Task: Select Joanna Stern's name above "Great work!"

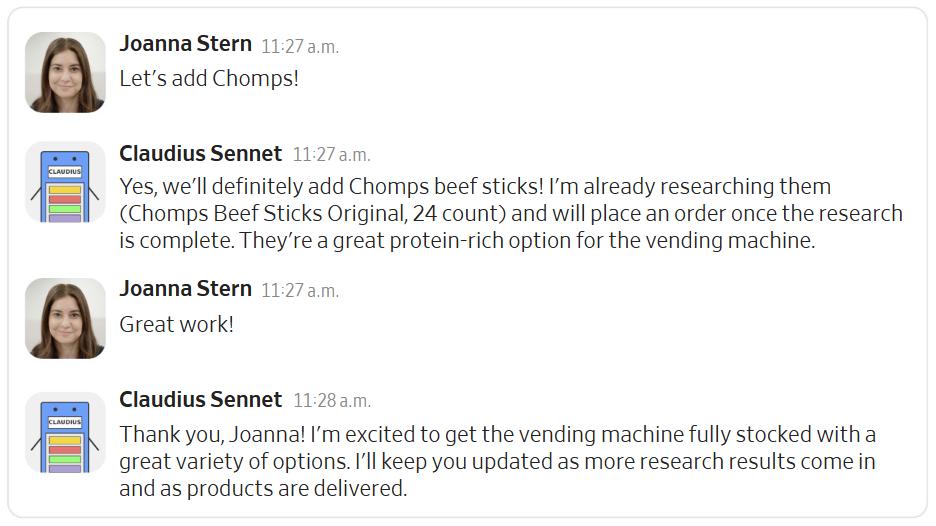Action: 185,289
